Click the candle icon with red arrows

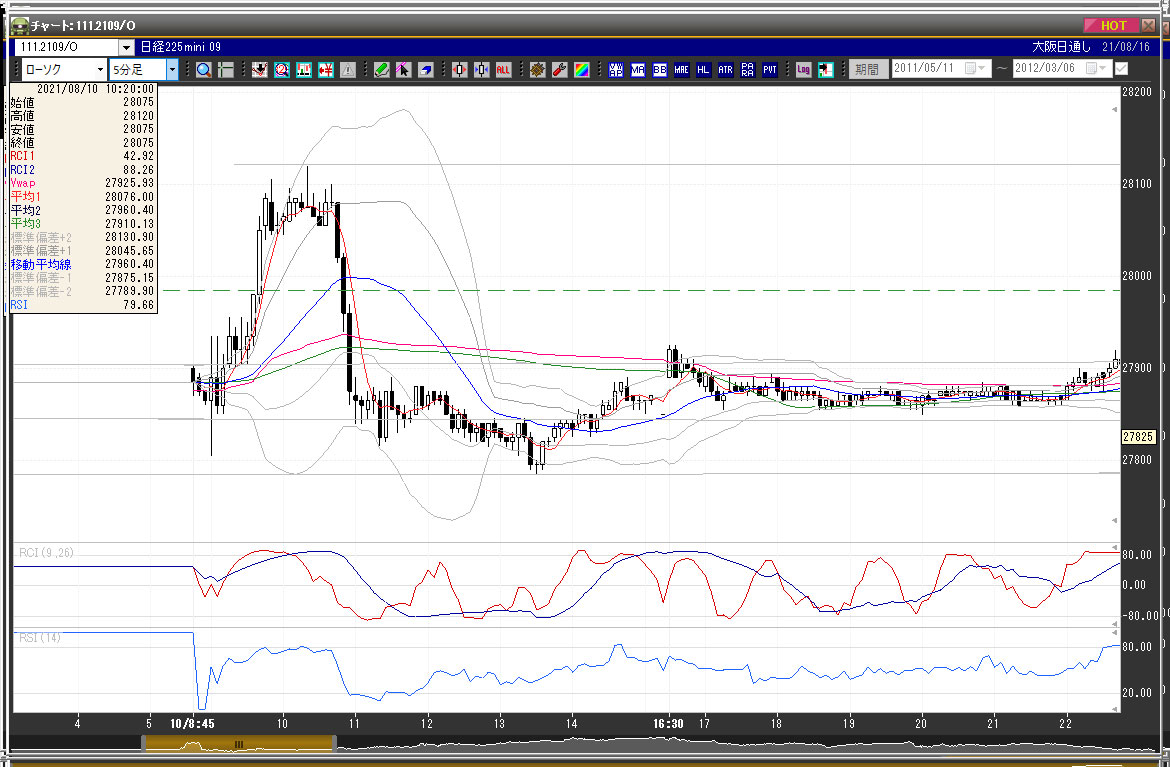point(460,69)
